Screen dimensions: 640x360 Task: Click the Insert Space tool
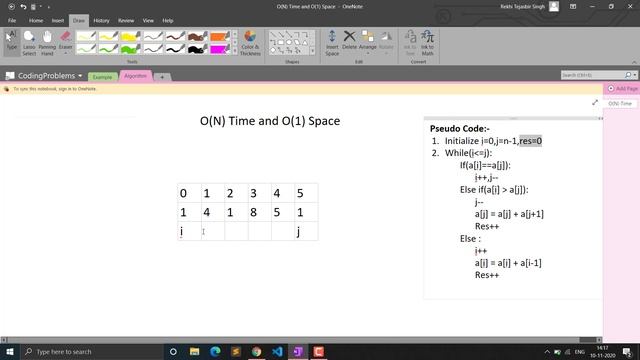[332, 43]
